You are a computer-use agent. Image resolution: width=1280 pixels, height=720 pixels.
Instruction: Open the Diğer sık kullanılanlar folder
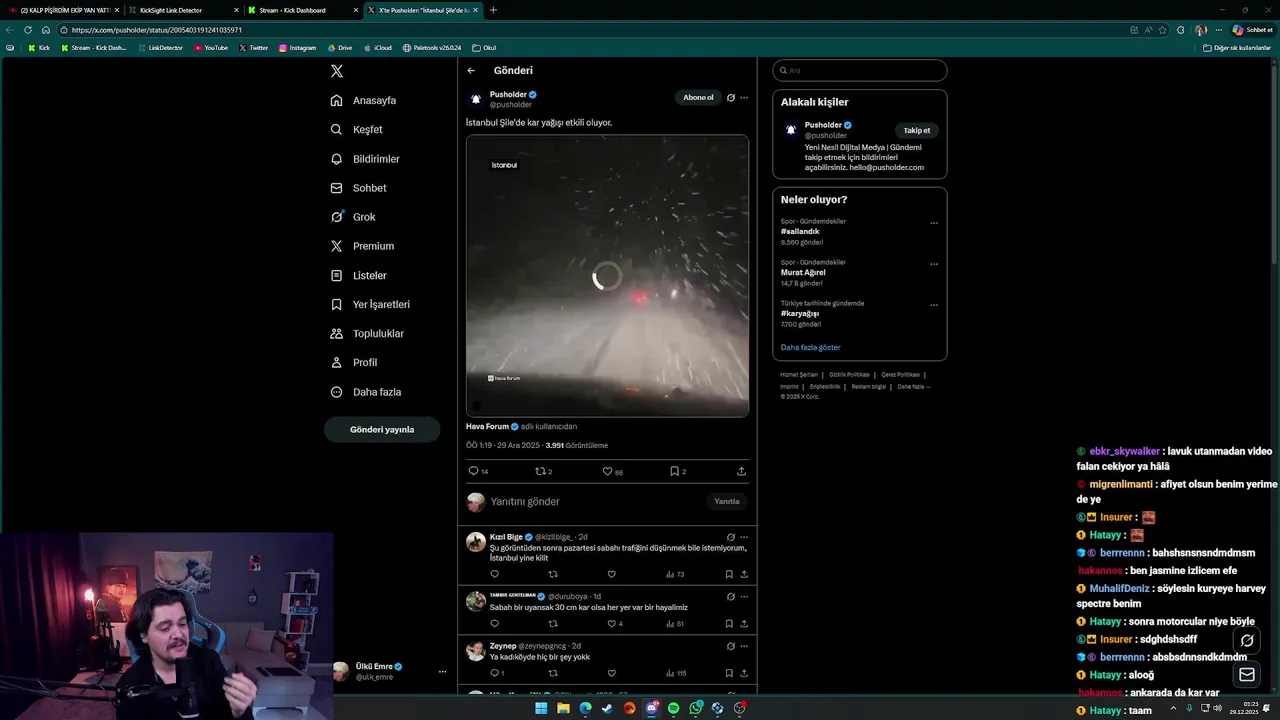(x=1237, y=48)
